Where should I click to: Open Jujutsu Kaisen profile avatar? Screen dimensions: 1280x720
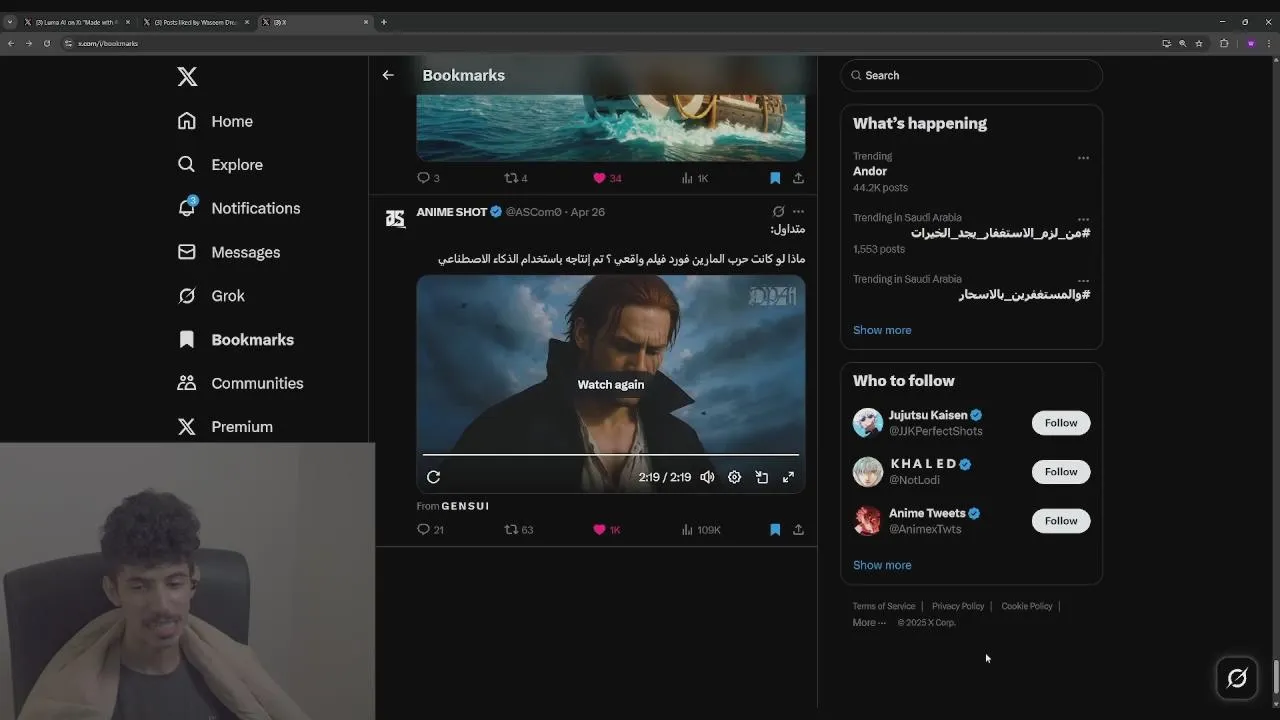click(867, 423)
